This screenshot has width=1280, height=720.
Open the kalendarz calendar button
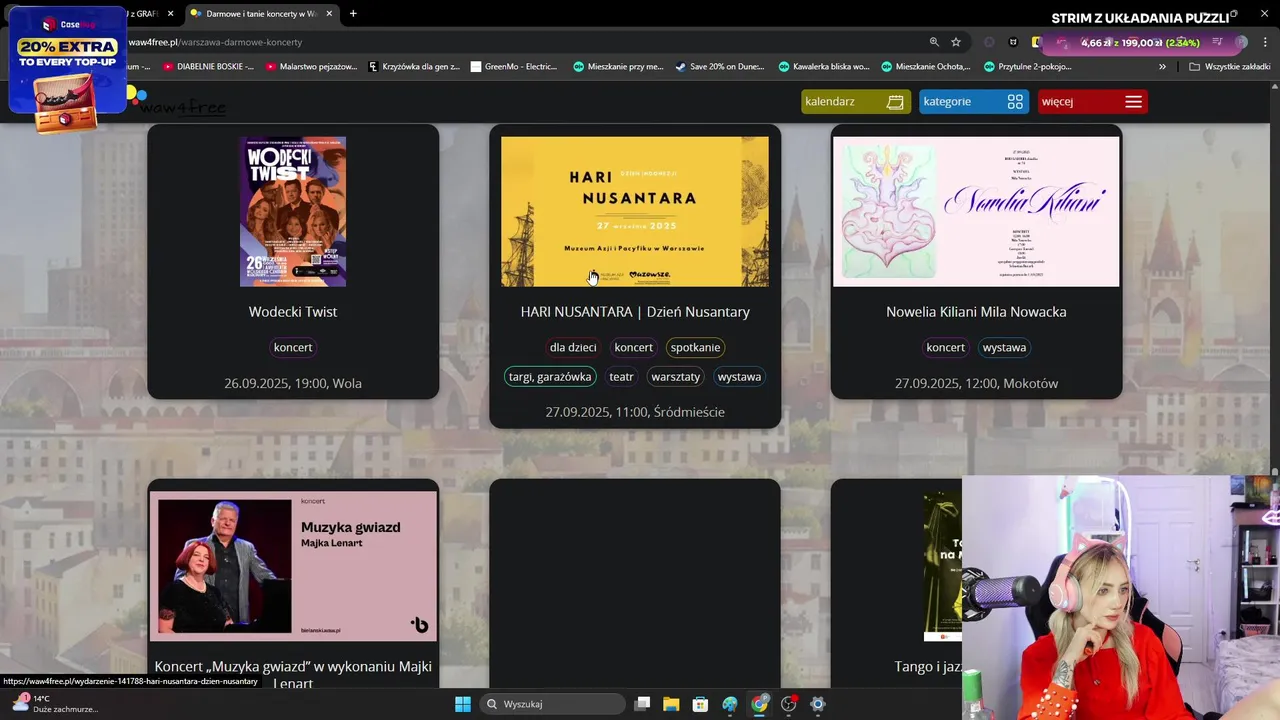[856, 102]
